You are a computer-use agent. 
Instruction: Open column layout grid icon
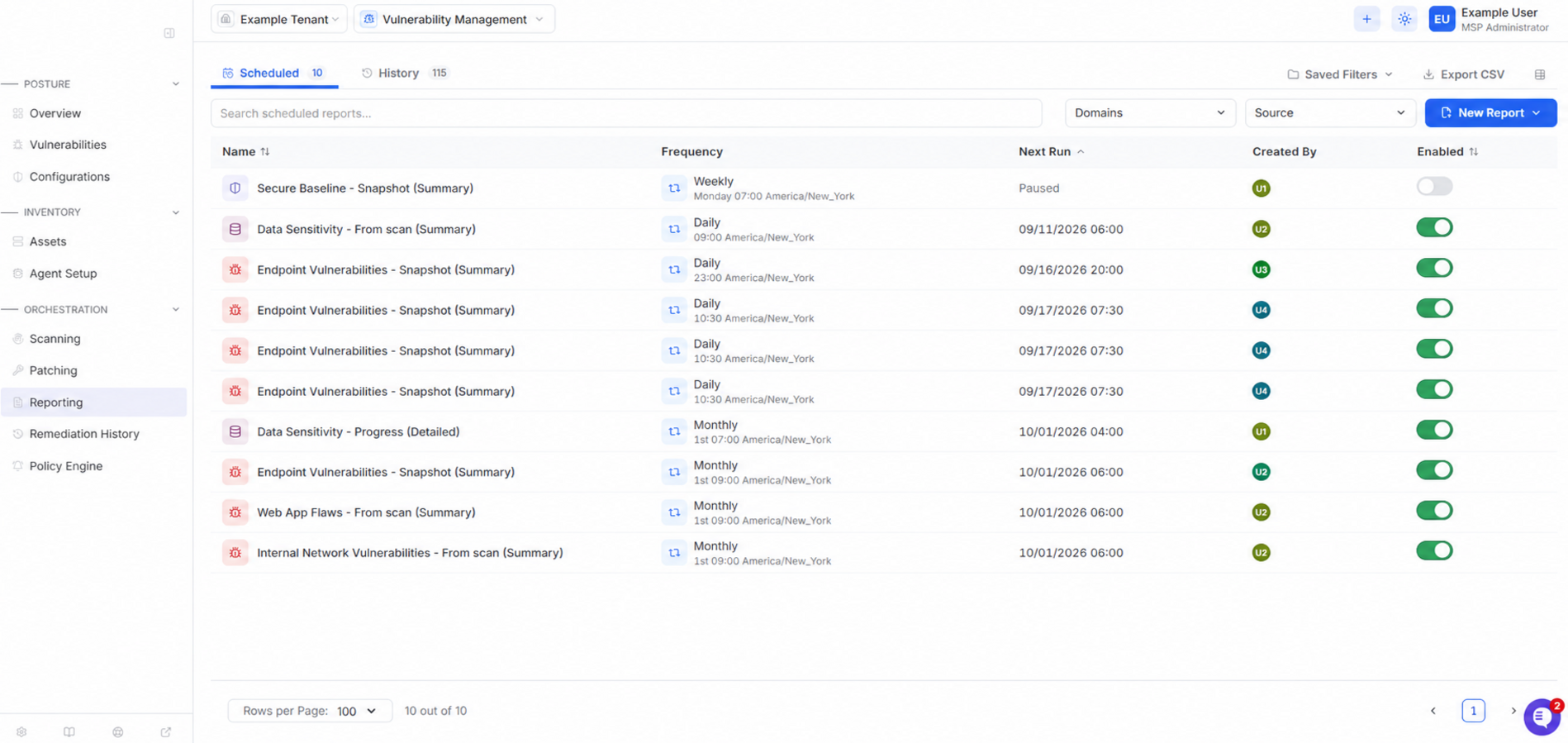pyautogui.click(x=1540, y=74)
